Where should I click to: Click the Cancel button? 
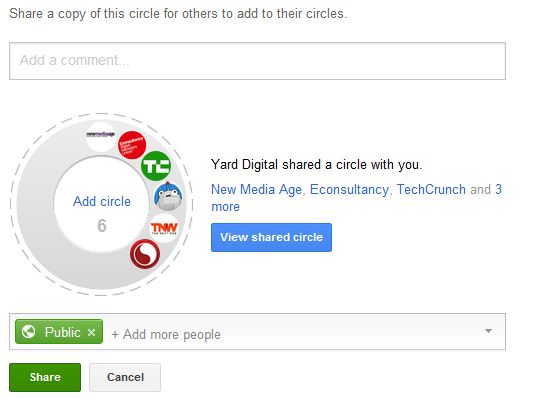click(x=125, y=377)
